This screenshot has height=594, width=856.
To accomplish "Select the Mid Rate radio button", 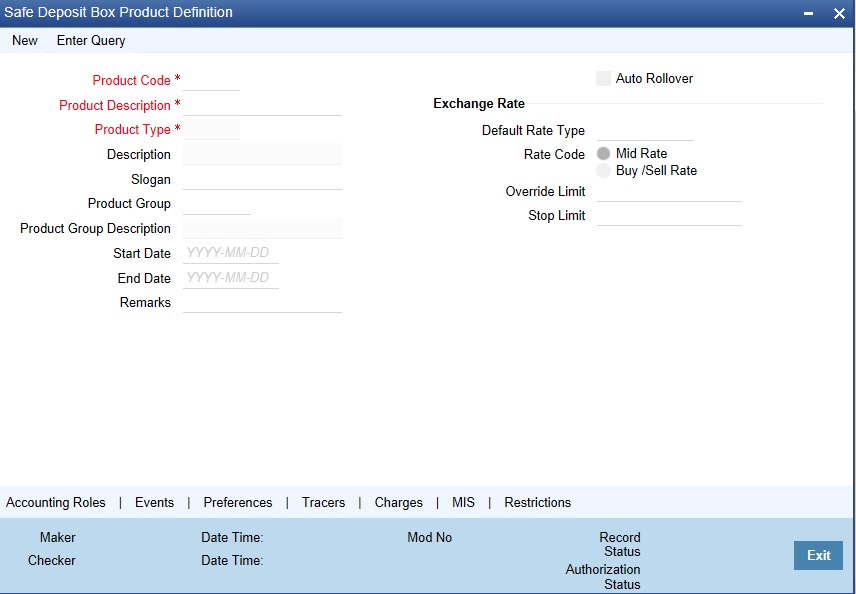I will [x=603, y=153].
